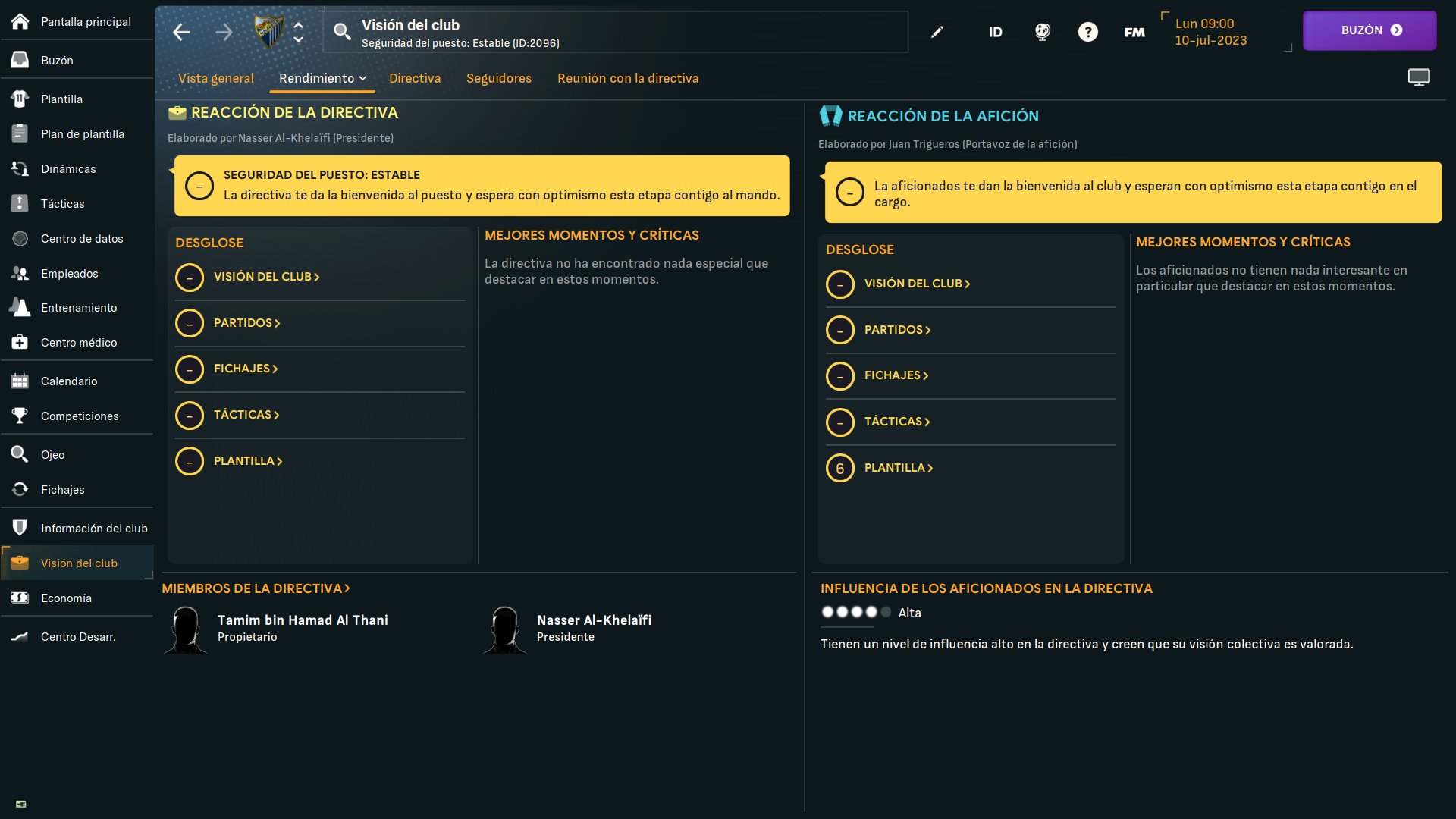This screenshot has width=1456, height=819.
Task: Open Centro Desarr. sidebar icon
Action: pos(20,636)
